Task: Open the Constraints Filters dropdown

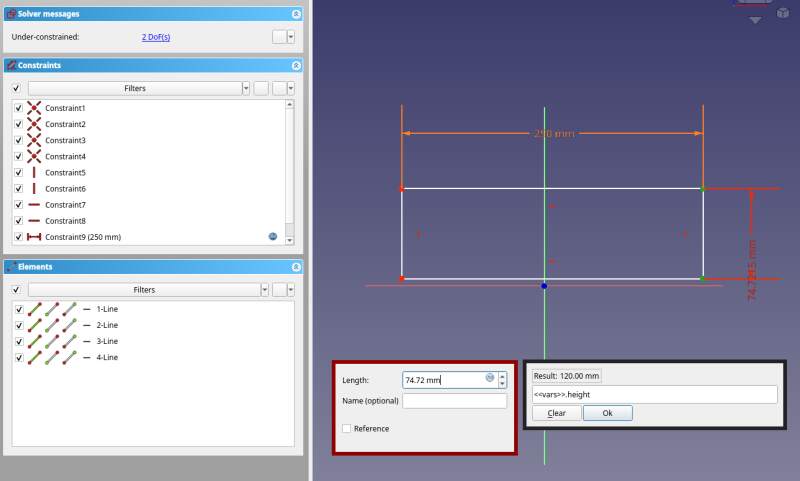Action: [245, 88]
